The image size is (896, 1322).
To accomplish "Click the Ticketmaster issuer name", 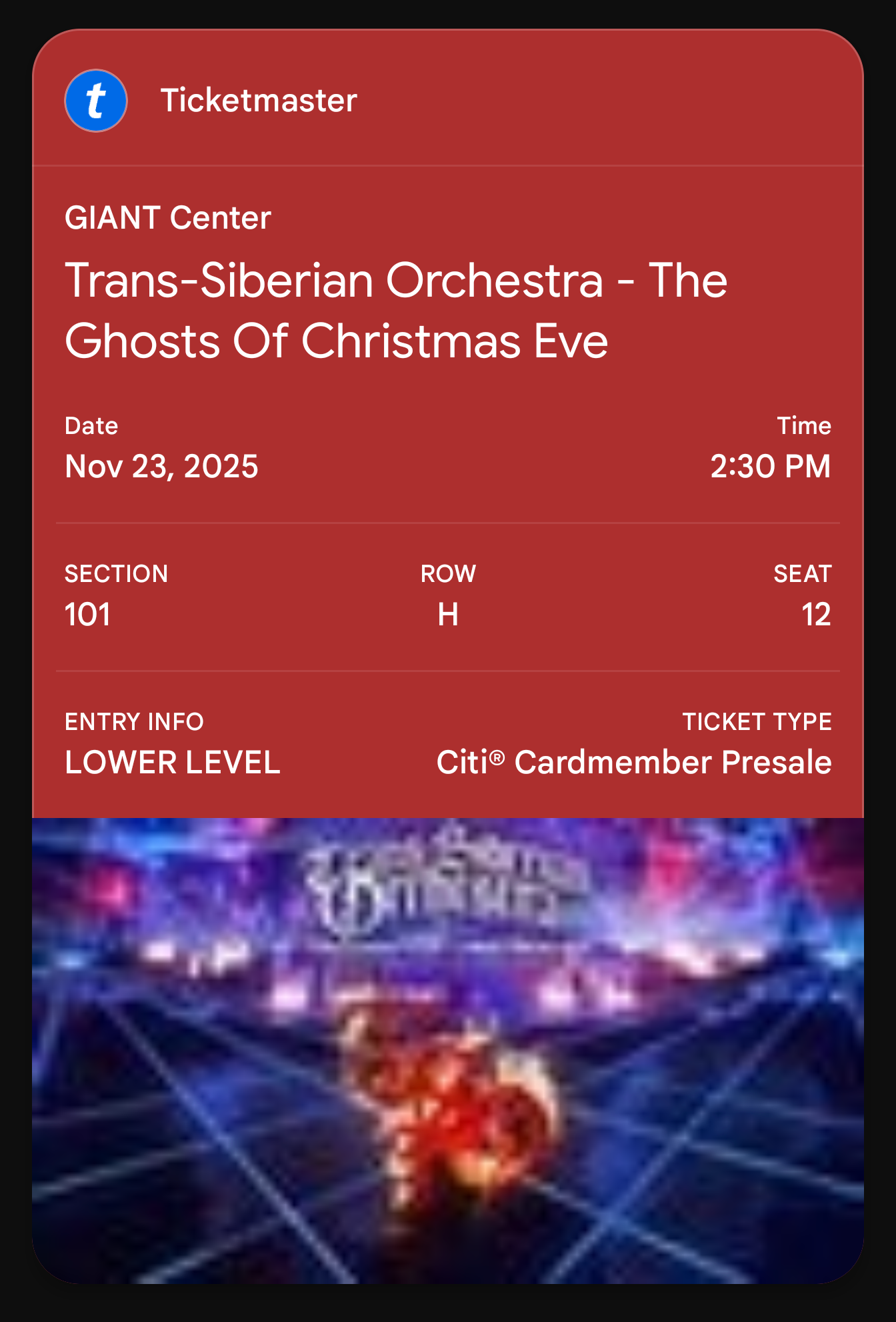I will pyautogui.click(x=259, y=101).
